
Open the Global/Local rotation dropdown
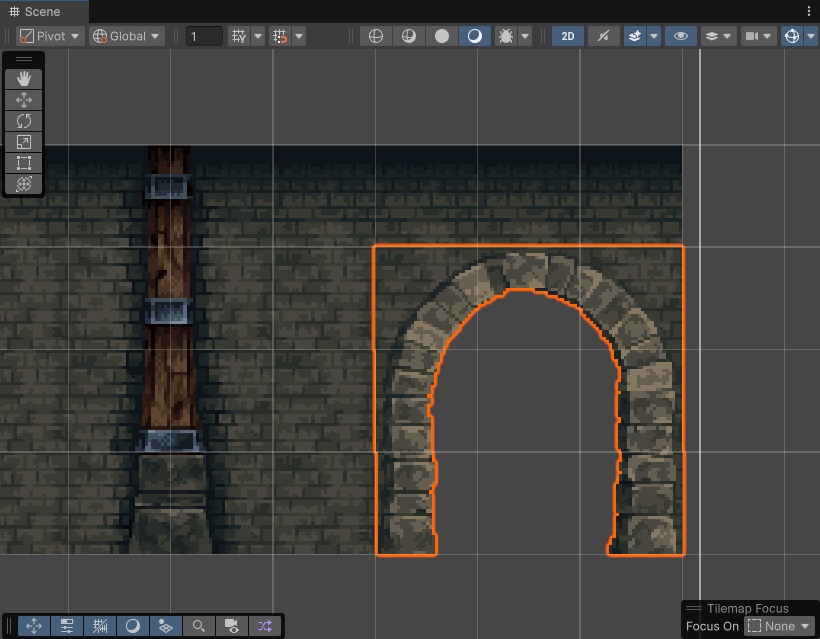[127, 36]
